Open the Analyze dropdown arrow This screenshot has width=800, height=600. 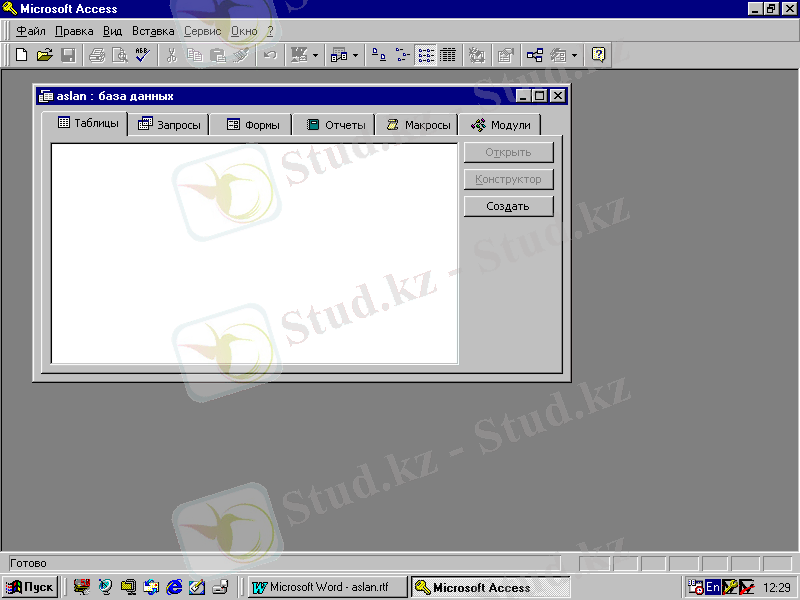point(356,55)
